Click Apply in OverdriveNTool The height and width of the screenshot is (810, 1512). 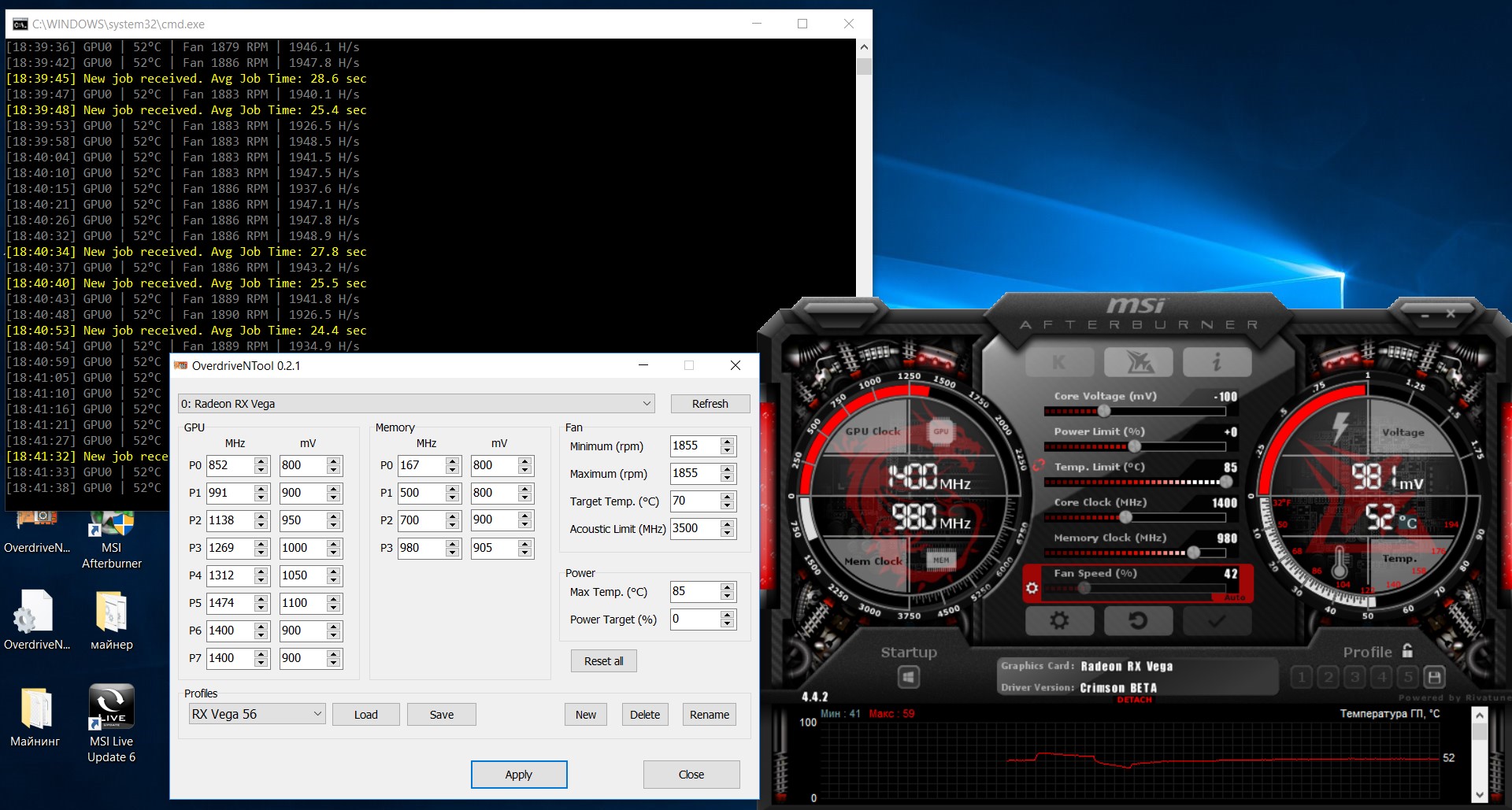tap(519, 775)
